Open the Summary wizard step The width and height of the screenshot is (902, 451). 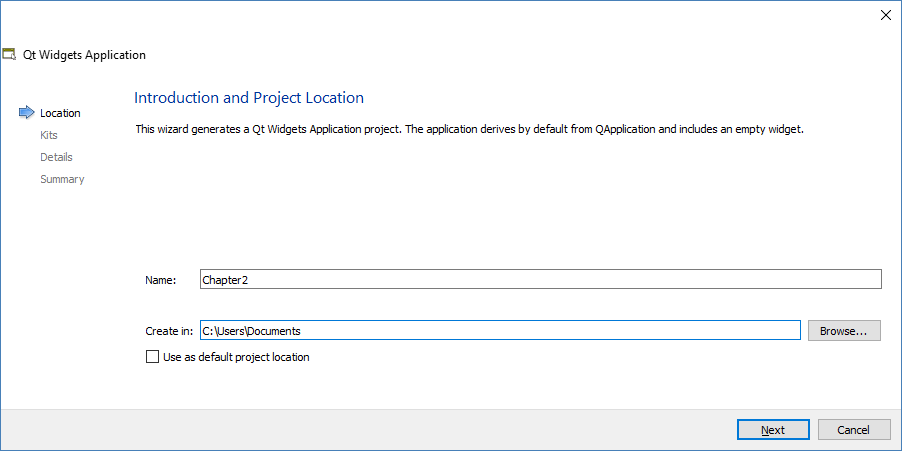coord(62,179)
